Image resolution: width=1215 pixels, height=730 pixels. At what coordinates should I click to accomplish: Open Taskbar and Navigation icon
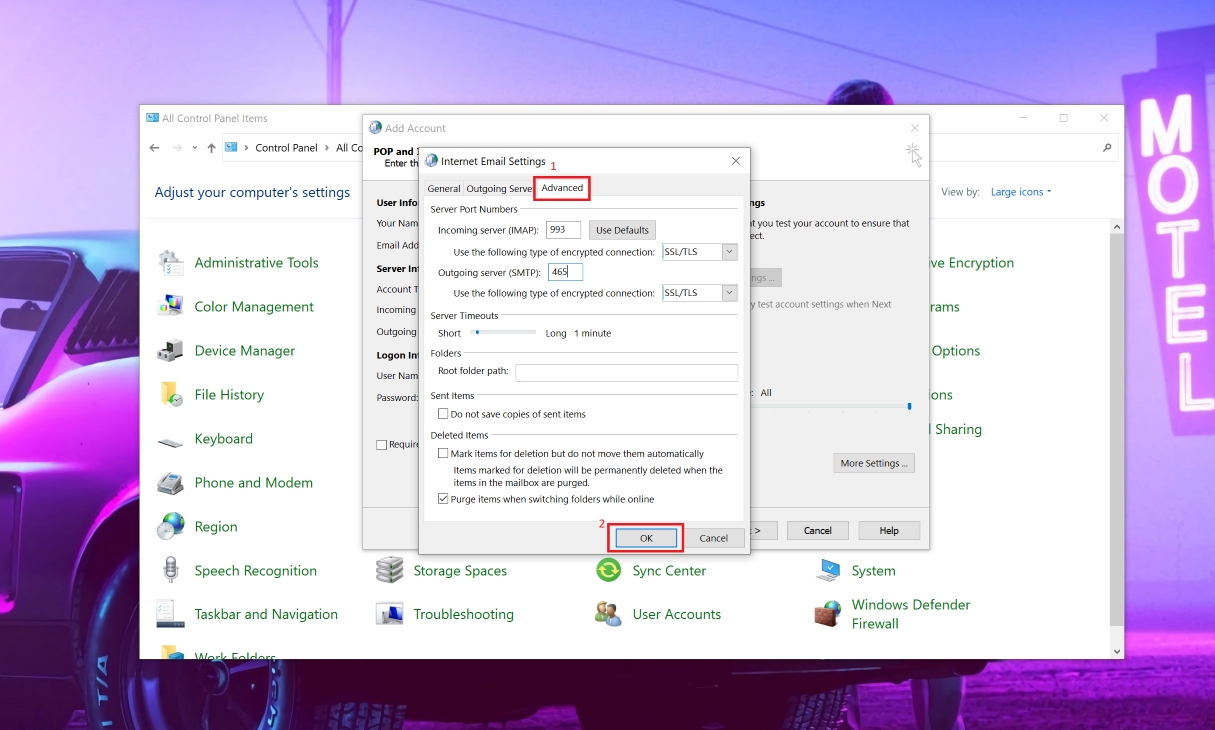(171, 615)
